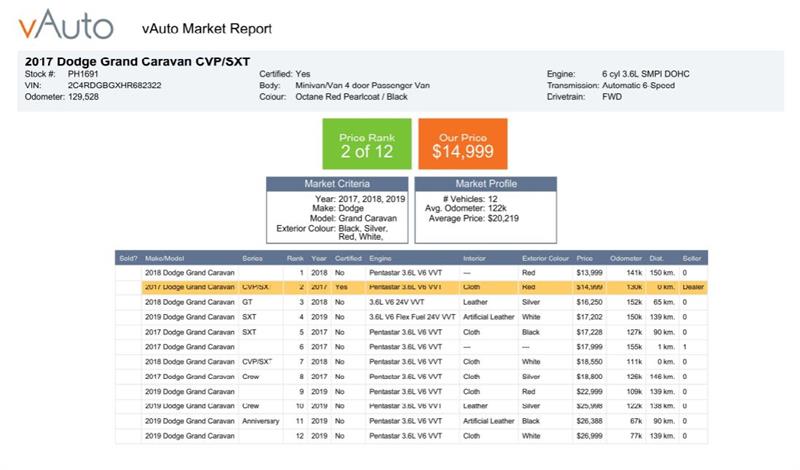Click VIN 2C4RDGBGXHR682322
This screenshot has height=470, width=800.
[114, 85]
